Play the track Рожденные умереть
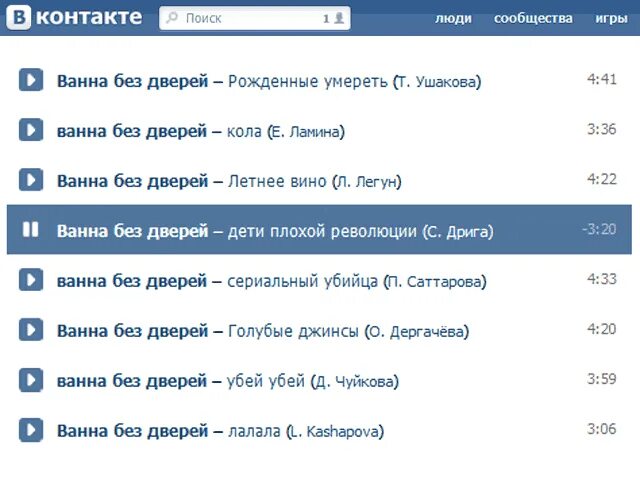 (x=31, y=80)
